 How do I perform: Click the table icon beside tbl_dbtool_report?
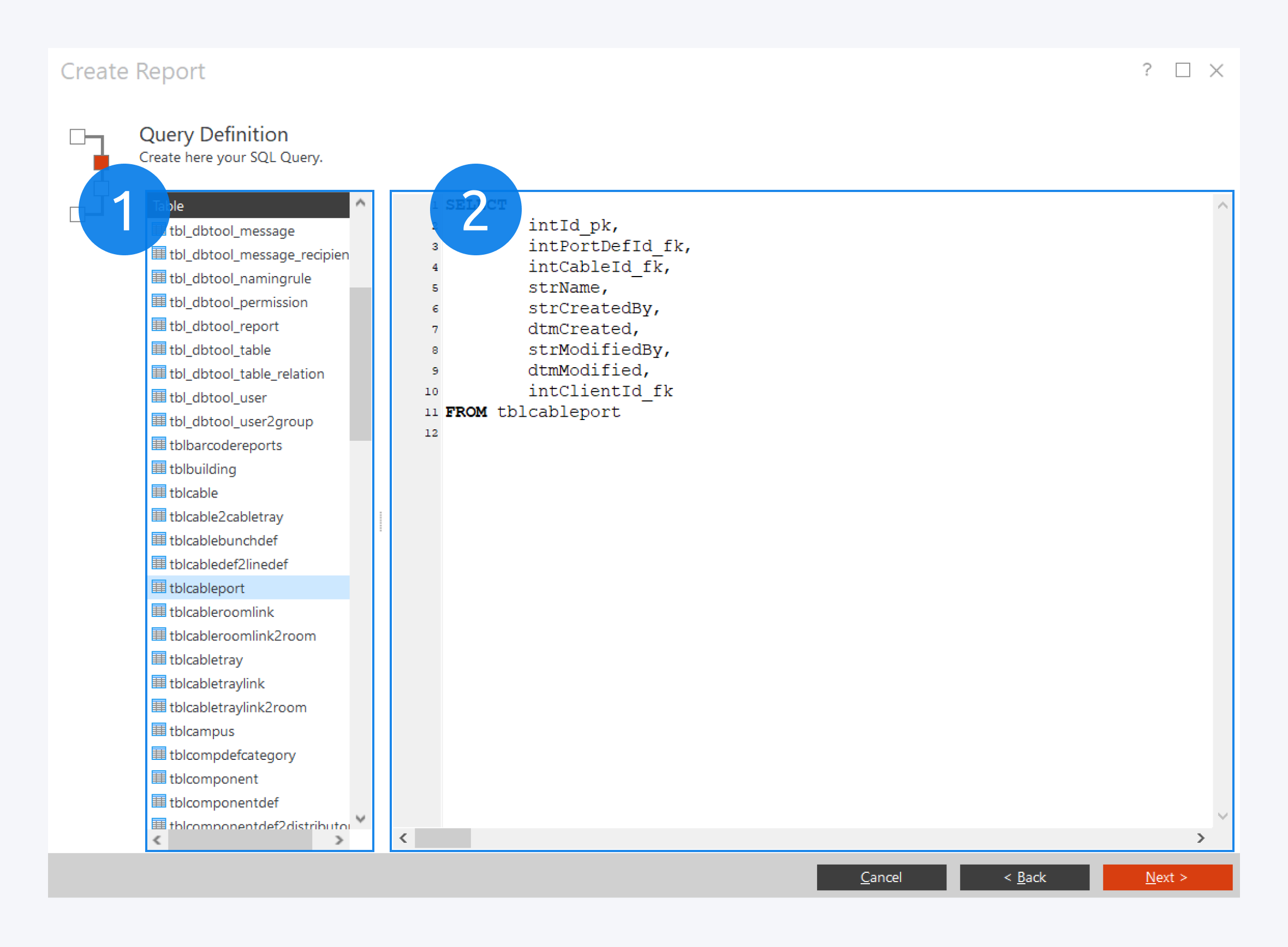tap(159, 325)
